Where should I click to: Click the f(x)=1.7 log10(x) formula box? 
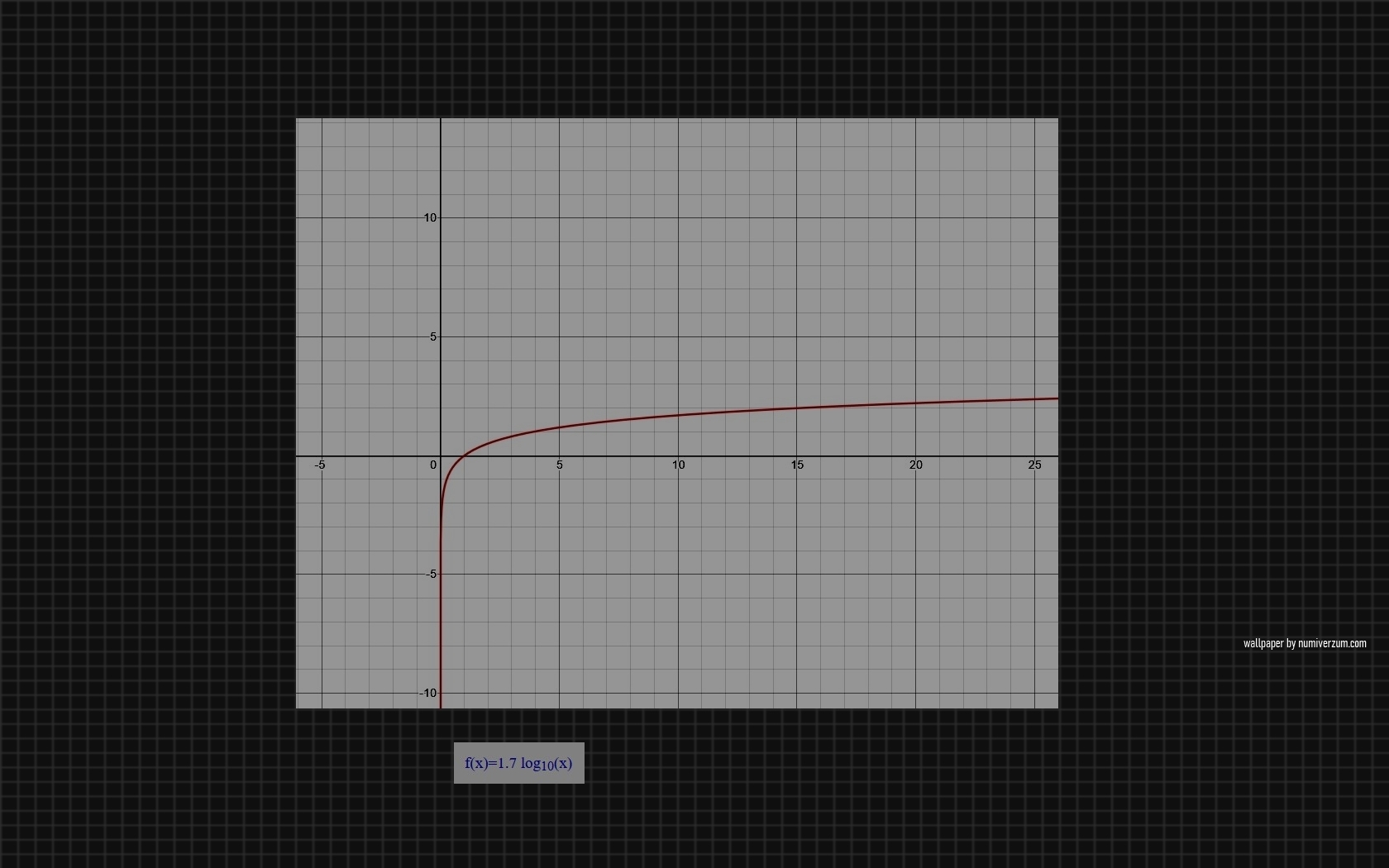coord(518,763)
